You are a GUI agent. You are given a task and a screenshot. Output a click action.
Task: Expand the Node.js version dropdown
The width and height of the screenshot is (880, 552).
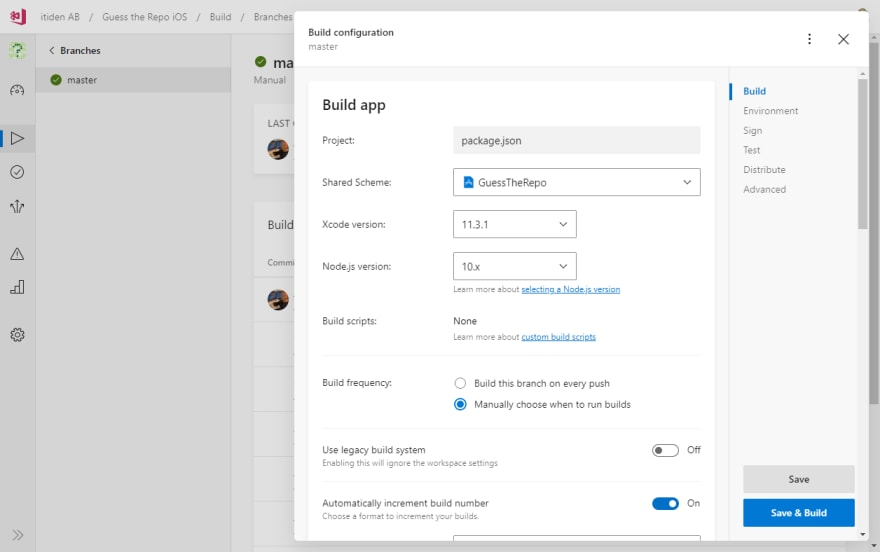[x=514, y=266]
